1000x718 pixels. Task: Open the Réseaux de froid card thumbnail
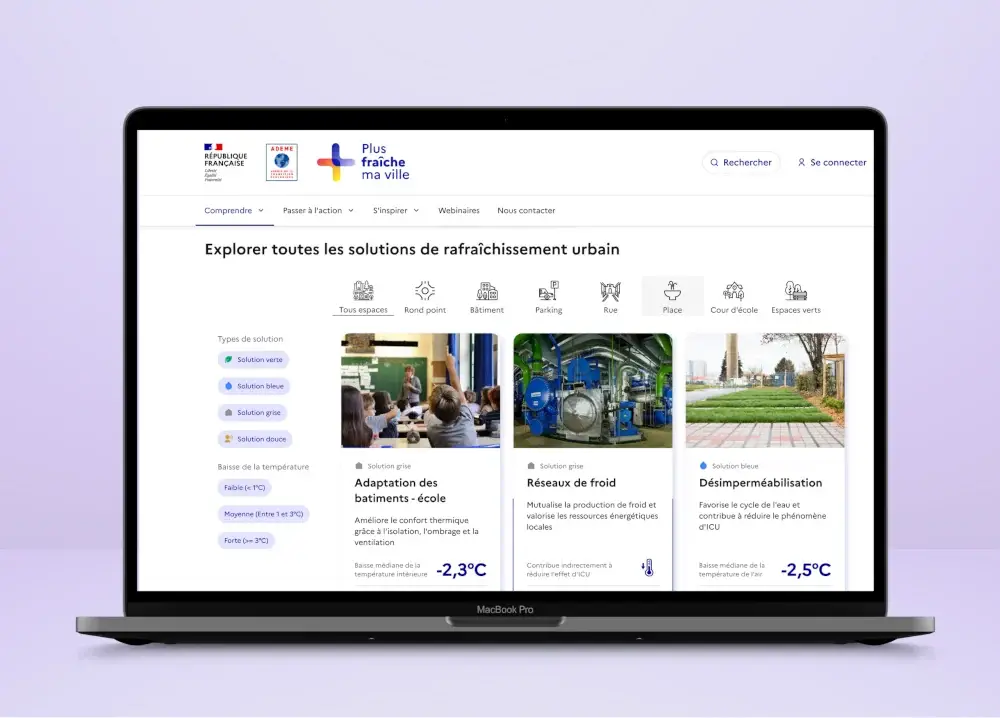point(592,390)
